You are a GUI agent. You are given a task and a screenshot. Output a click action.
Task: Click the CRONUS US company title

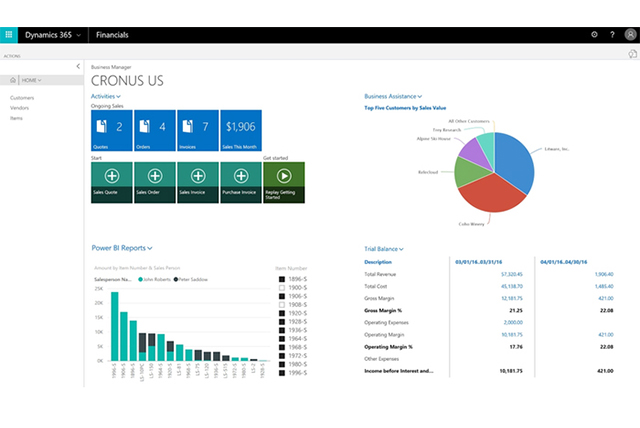tap(127, 81)
